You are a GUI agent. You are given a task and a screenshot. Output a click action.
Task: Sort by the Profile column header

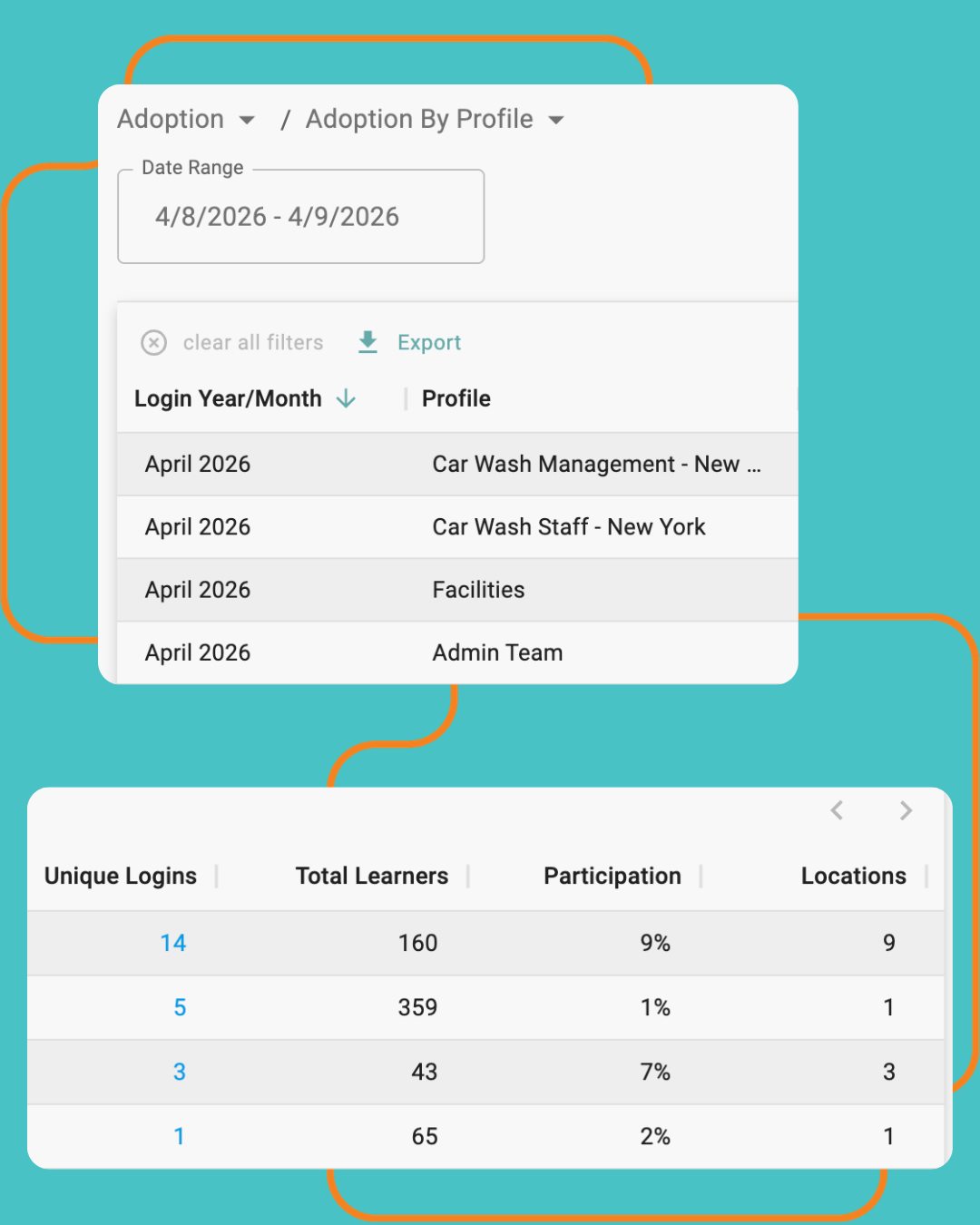pos(456,398)
